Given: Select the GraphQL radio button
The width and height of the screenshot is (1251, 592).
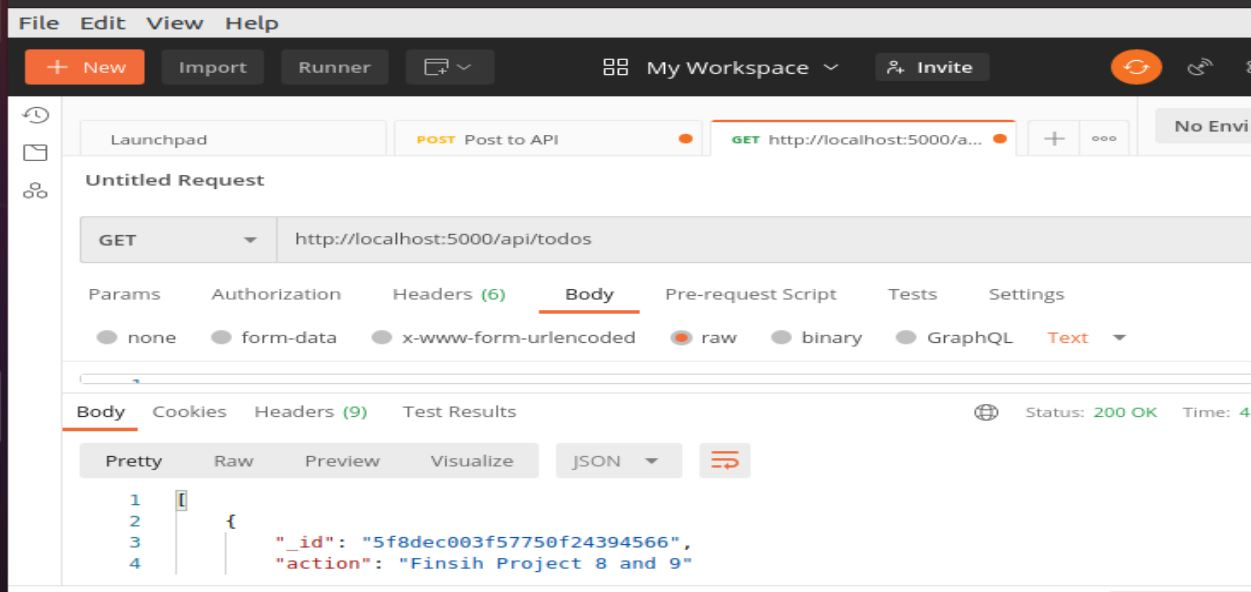Looking at the screenshot, I should pos(906,338).
